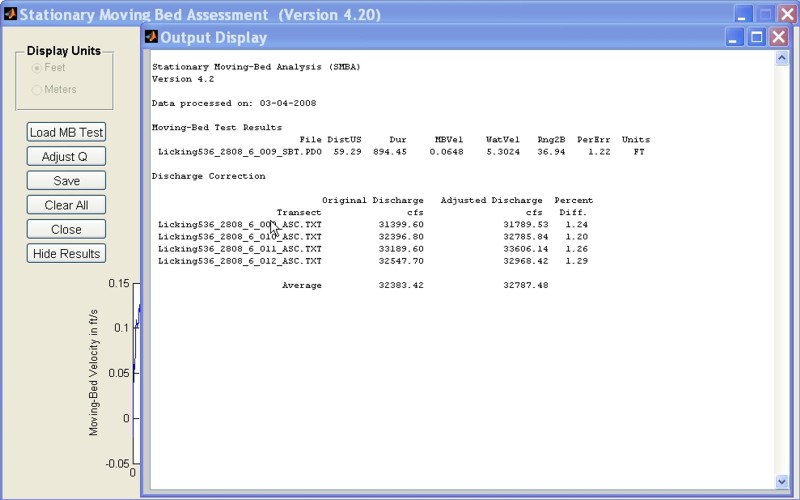Click transect Licking536_2808_6_012_ASC.TXT

pos(240,261)
